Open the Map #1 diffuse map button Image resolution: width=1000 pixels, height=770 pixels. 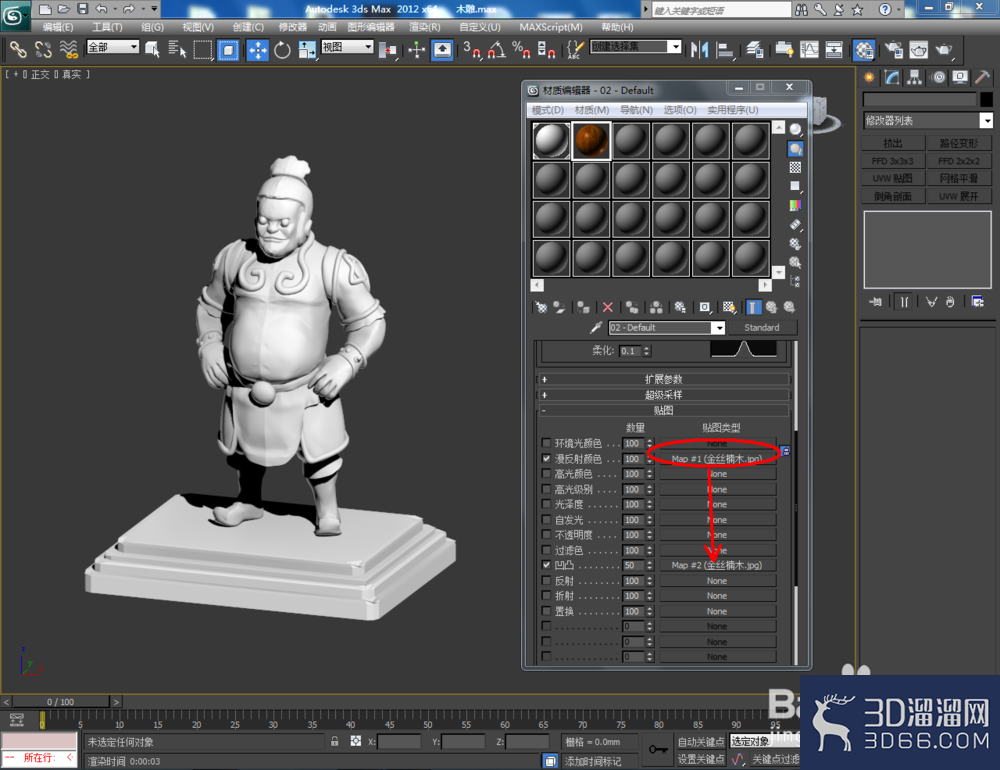(x=717, y=458)
